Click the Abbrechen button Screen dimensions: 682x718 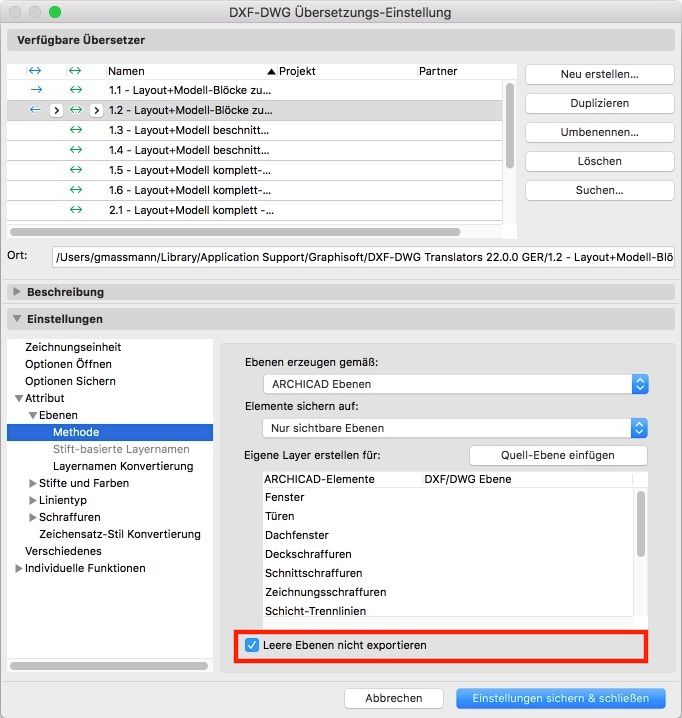(x=393, y=698)
